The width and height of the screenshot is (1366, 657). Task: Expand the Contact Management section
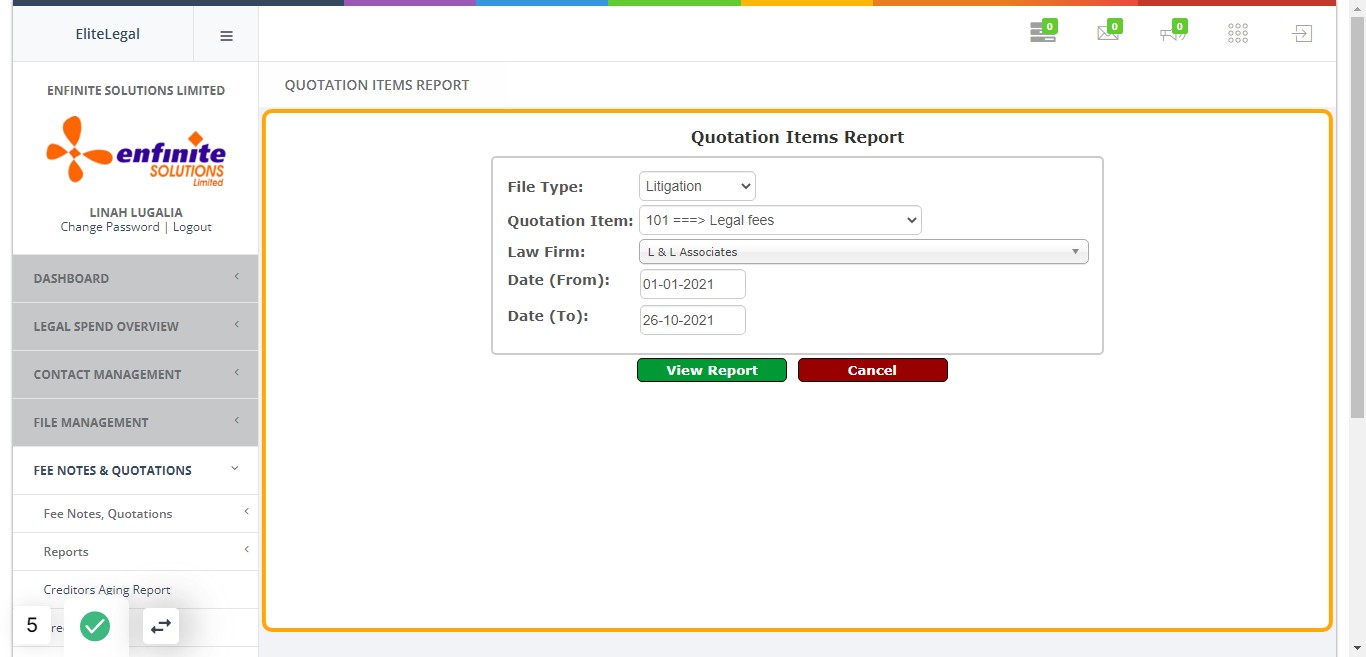[136, 374]
